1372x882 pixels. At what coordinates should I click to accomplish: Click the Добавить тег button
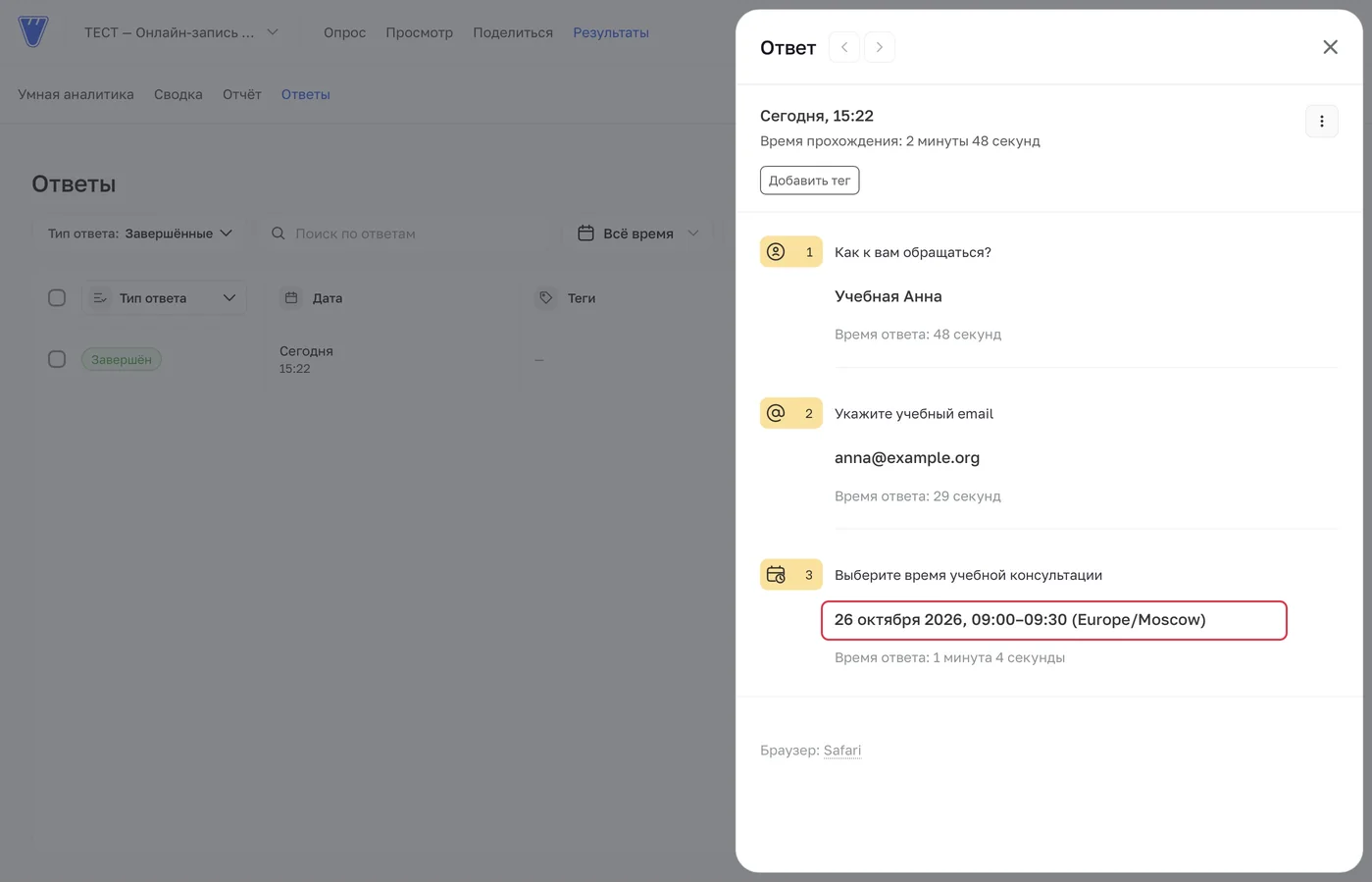pos(809,181)
